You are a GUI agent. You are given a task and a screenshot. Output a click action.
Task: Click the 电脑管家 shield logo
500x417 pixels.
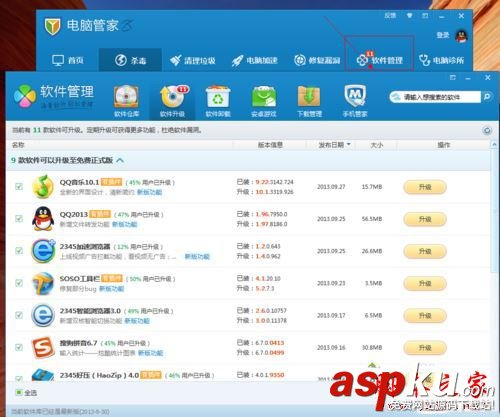coord(53,26)
